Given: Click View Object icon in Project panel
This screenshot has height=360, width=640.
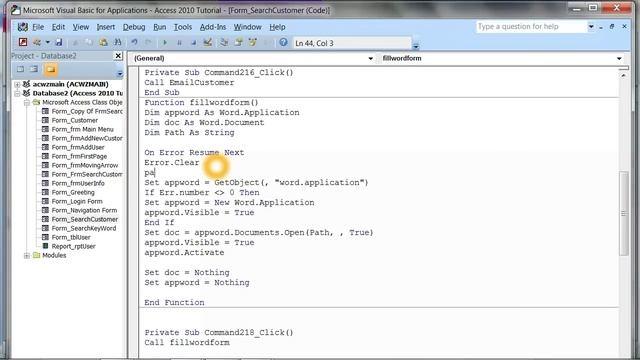Looking at the screenshot, I should (35, 69).
